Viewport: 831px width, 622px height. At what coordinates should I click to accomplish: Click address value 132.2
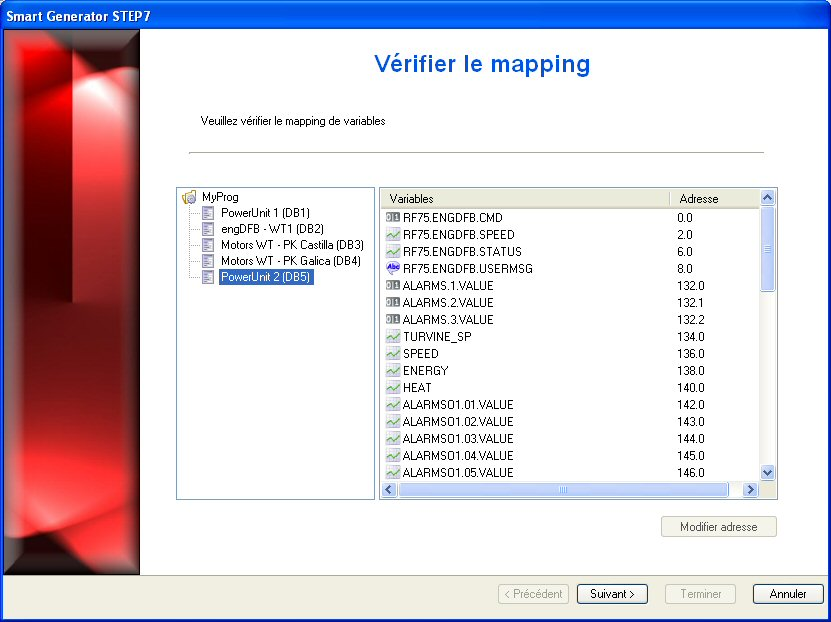[691, 319]
